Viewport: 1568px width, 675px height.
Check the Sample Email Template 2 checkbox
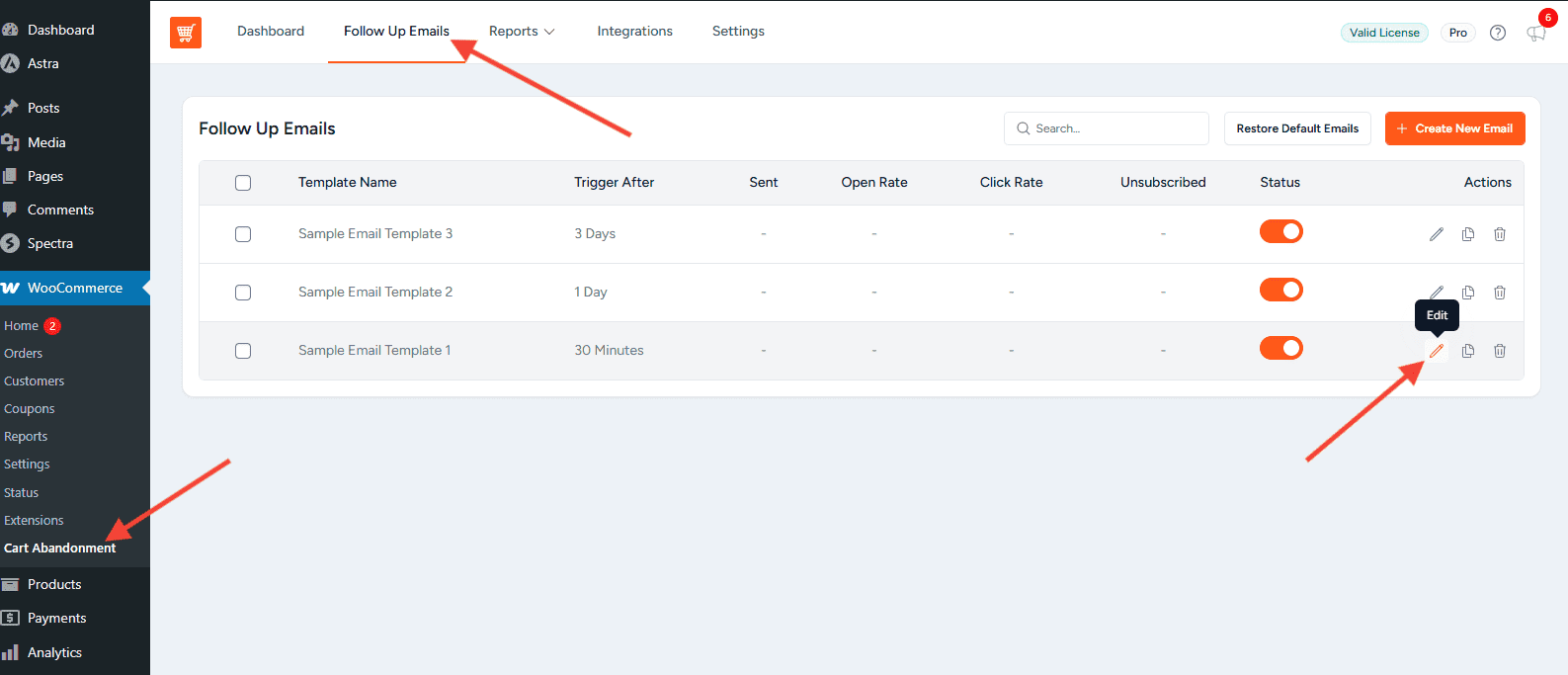[243, 293]
